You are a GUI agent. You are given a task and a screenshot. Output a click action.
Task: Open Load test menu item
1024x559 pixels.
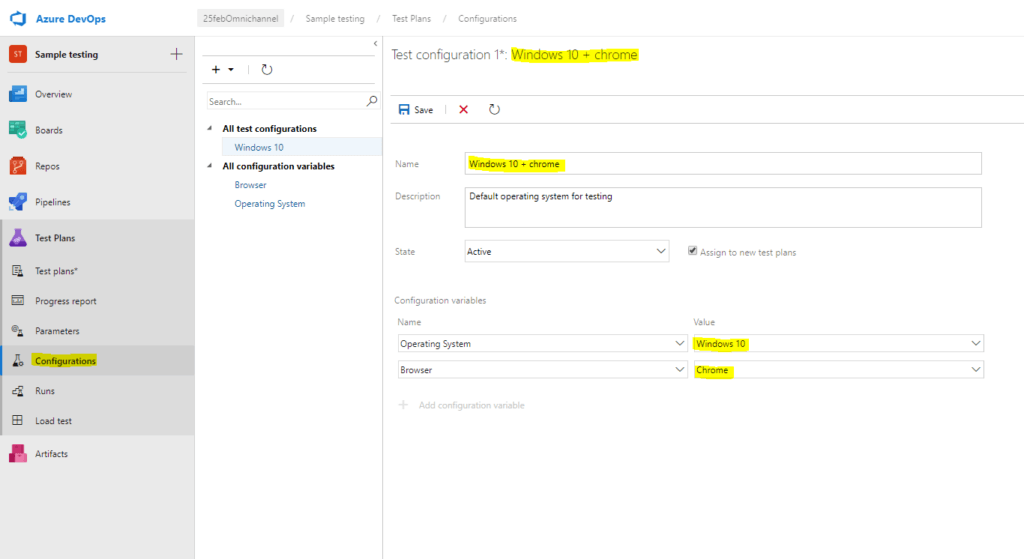(54, 421)
